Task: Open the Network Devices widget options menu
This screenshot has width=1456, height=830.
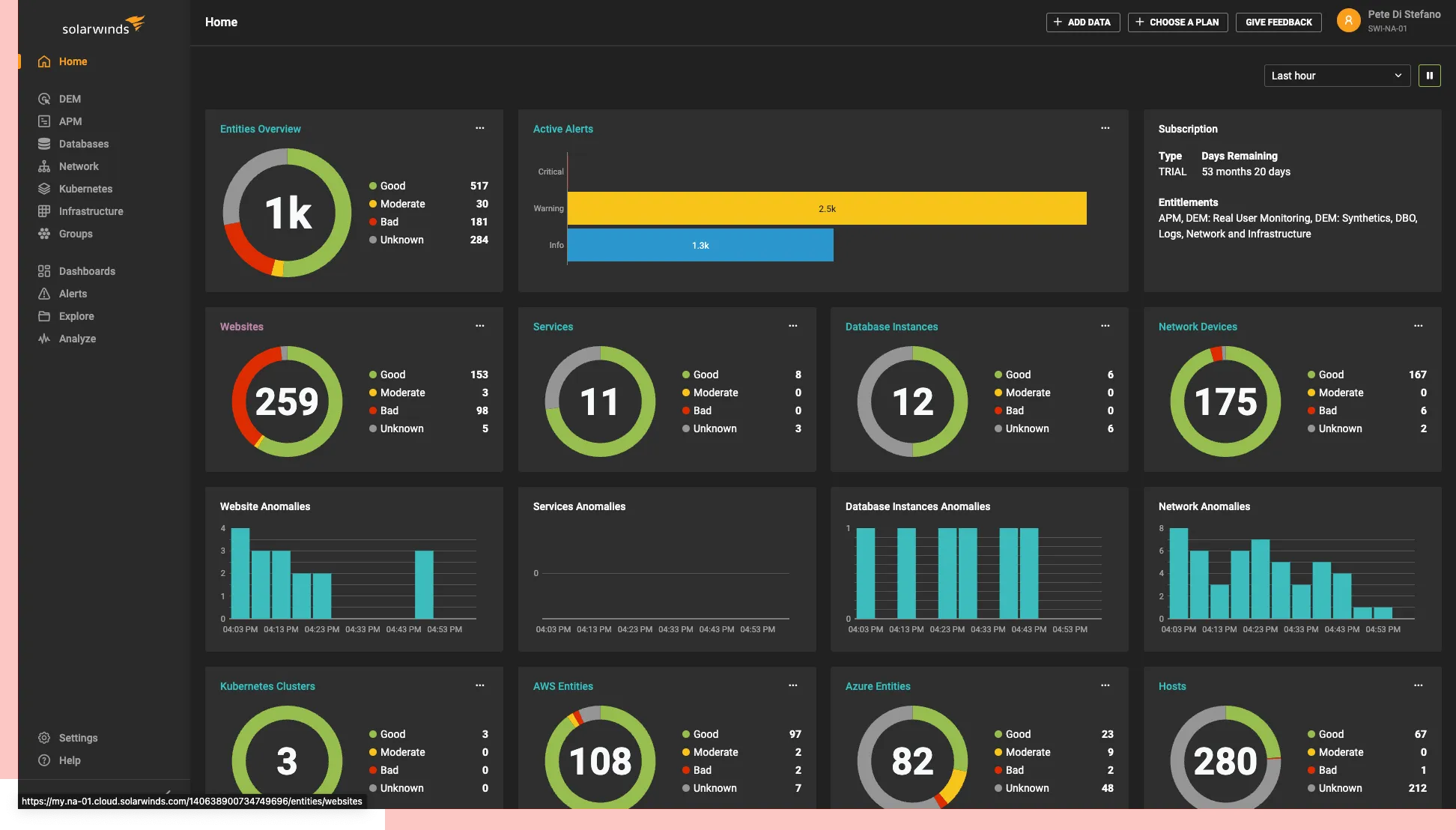Action: coord(1418,326)
